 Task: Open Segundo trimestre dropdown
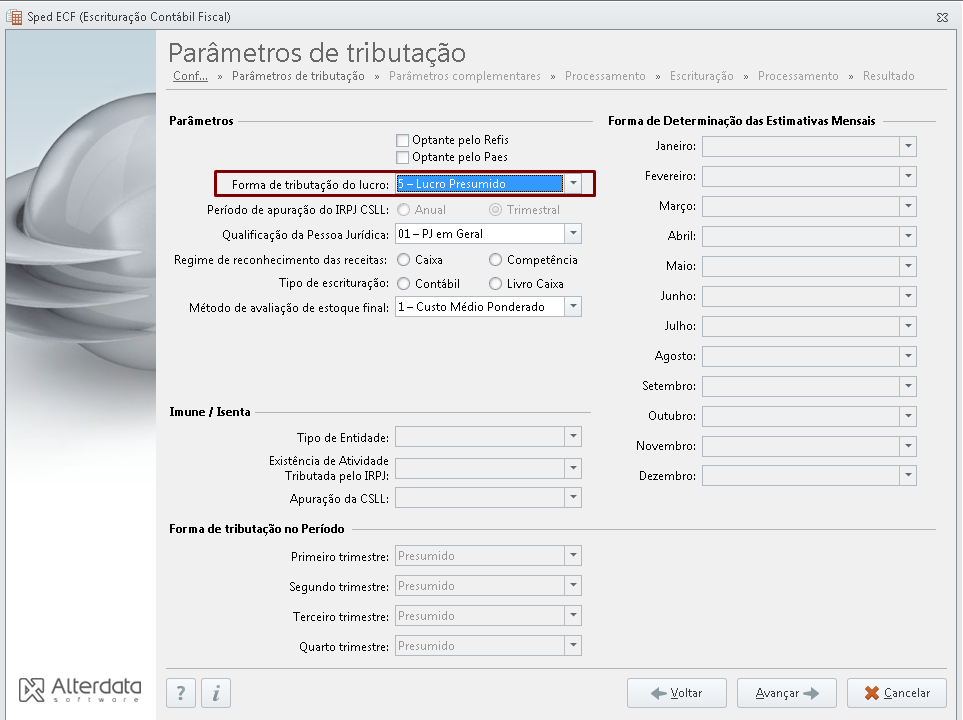(573, 585)
